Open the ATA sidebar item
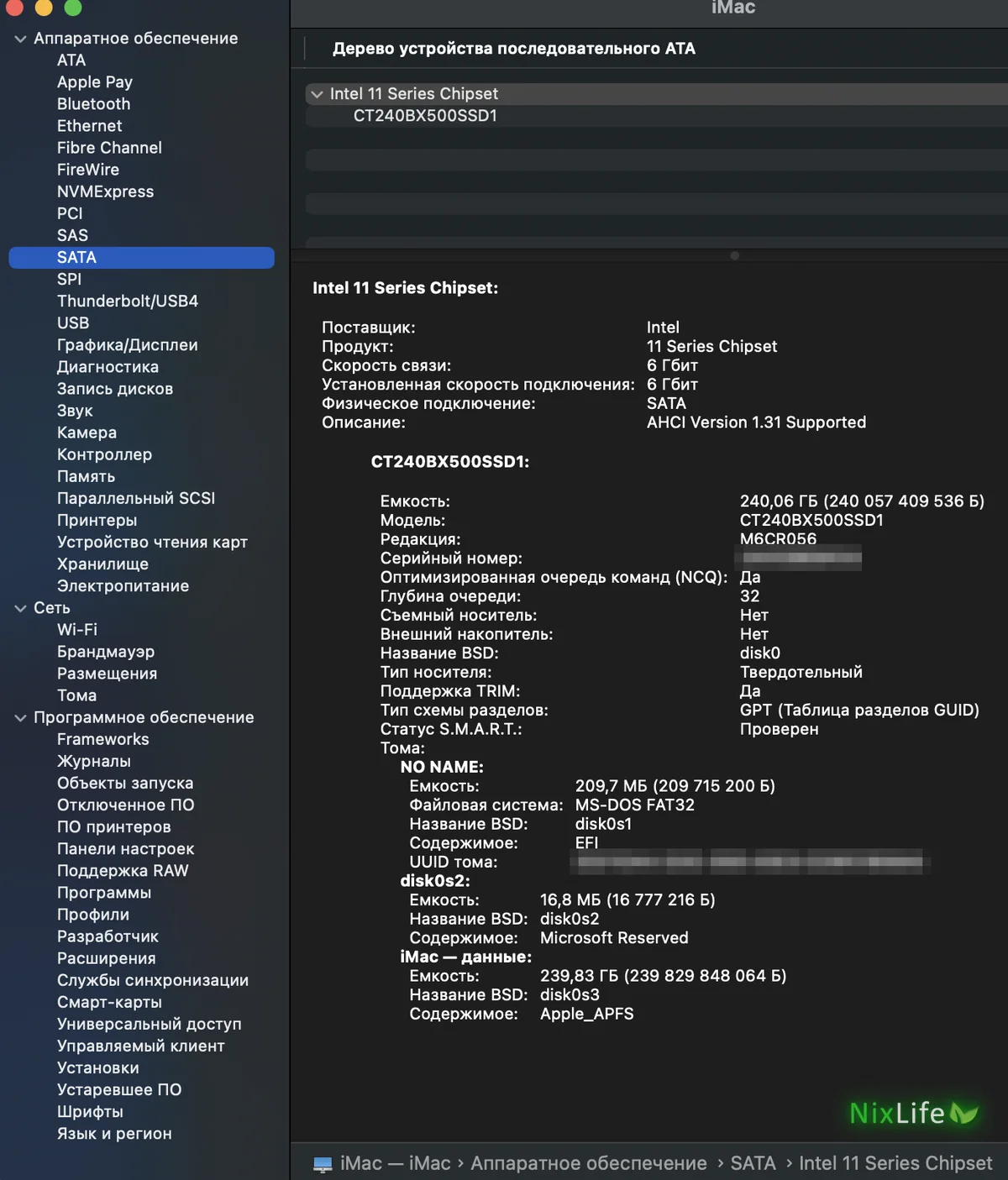Image resolution: width=1008 pixels, height=1180 pixels. coord(71,60)
